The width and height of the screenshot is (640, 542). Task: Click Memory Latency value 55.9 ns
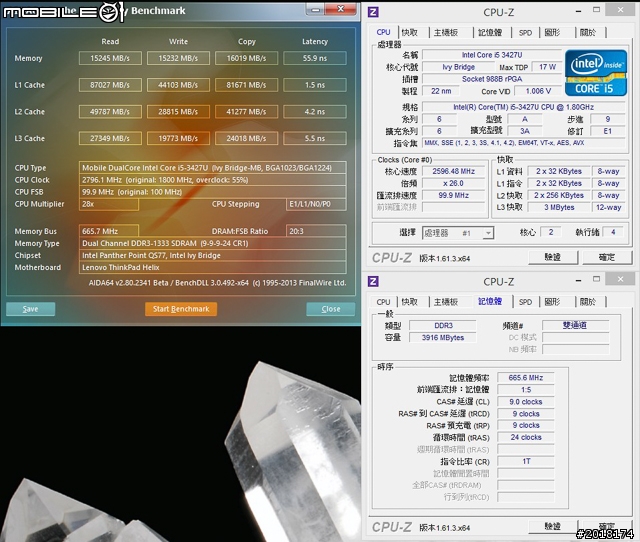point(315,58)
